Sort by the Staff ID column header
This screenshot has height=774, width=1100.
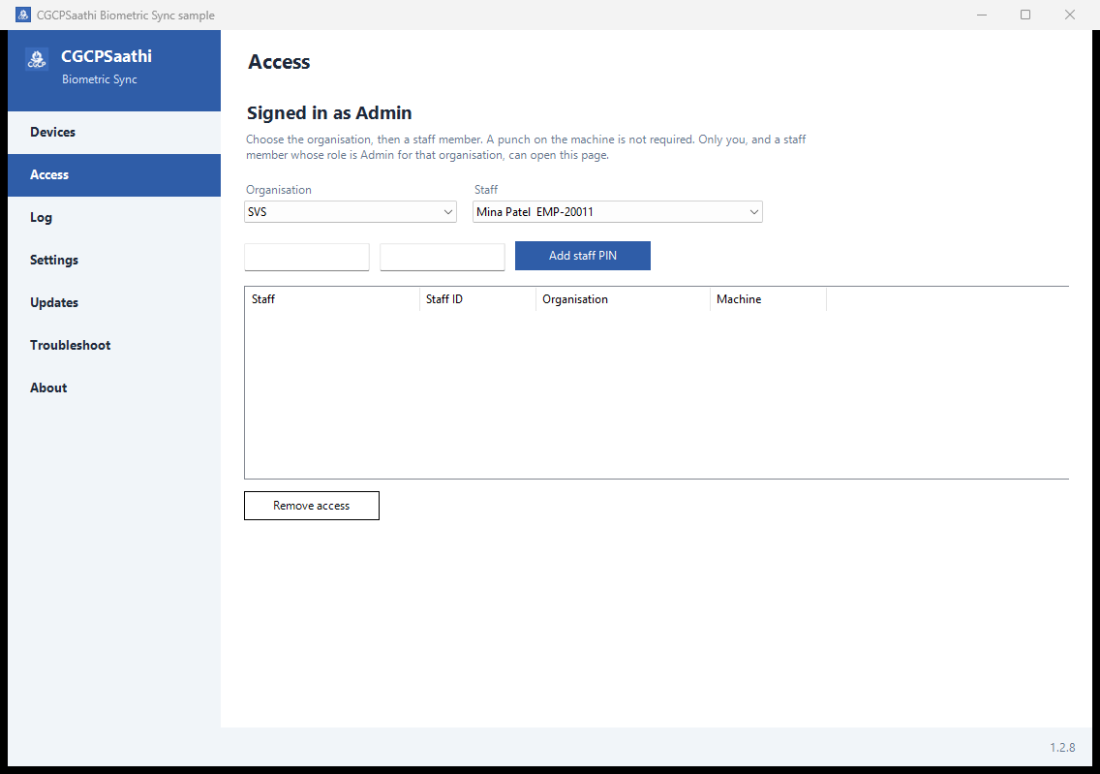[478, 299]
